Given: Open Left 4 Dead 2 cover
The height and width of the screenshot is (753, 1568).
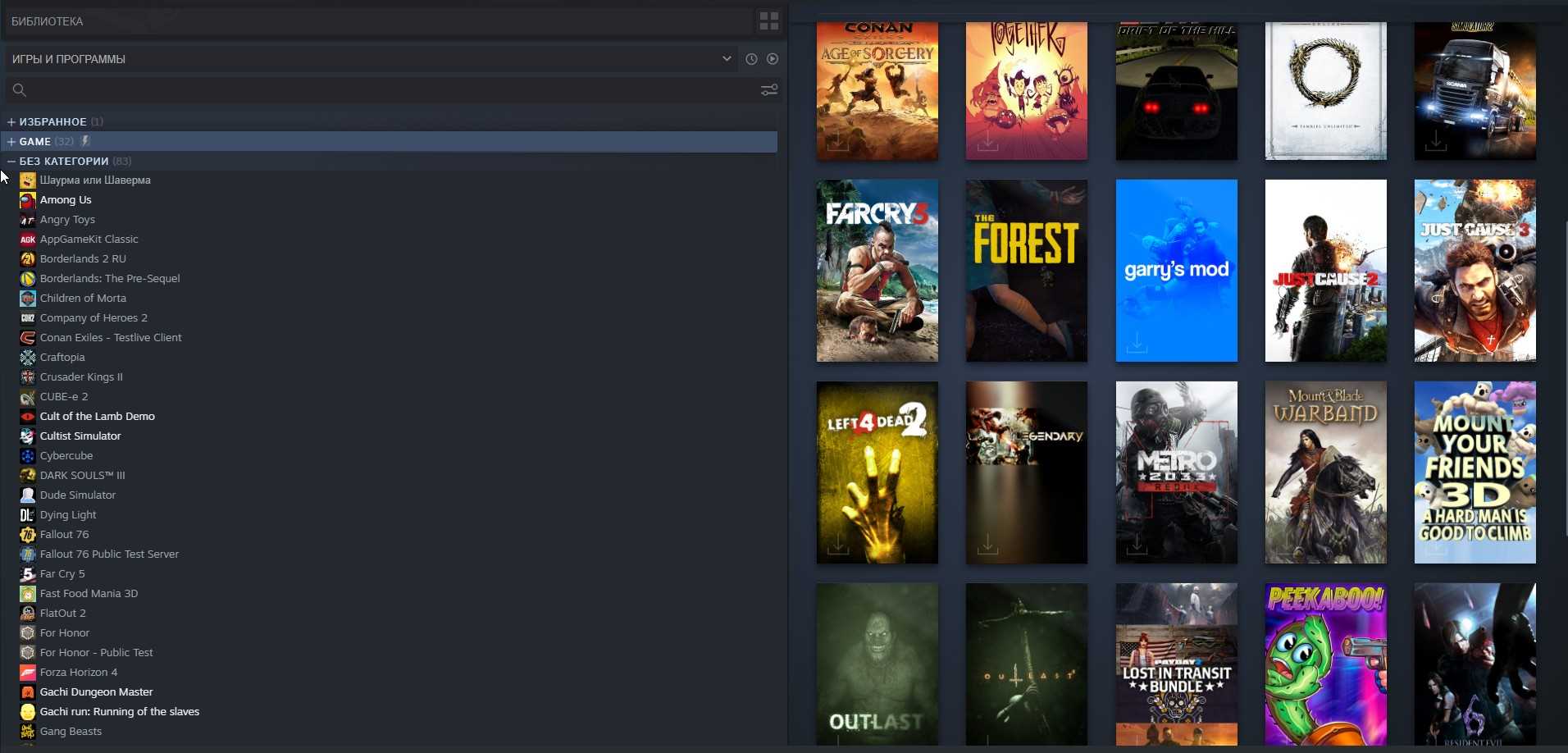Looking at the screenshot, I should (877, 472).
